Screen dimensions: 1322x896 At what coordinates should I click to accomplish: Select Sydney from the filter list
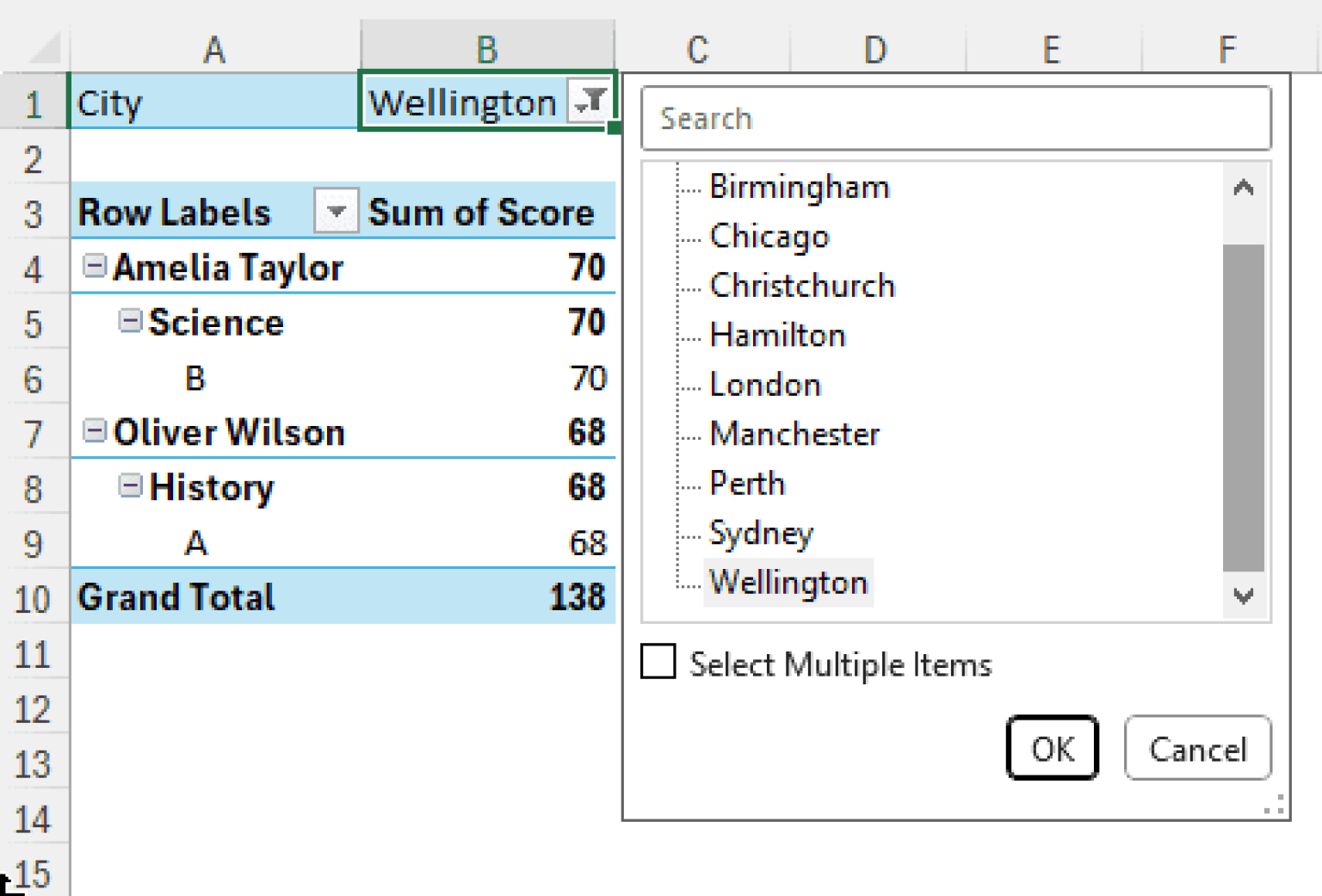(x=761, y=533)
